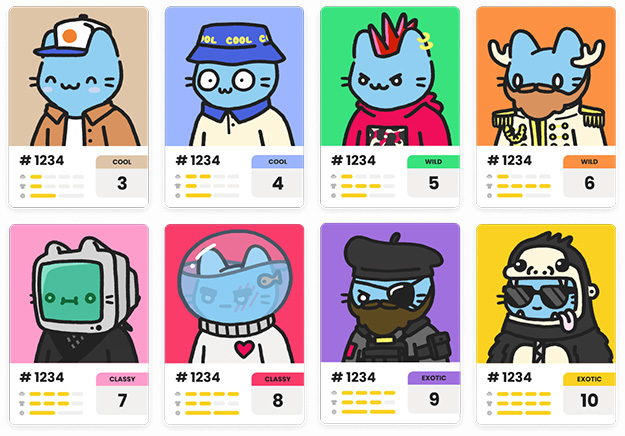The height and width of the screenshot is (436, 625).
Task: Click the face stat icon on the score 8 card
Action: (178, 413)
